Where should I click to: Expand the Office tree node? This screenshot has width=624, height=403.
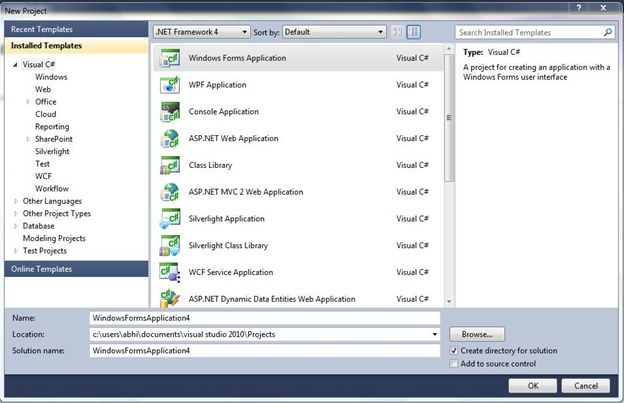tap(28, 102)
